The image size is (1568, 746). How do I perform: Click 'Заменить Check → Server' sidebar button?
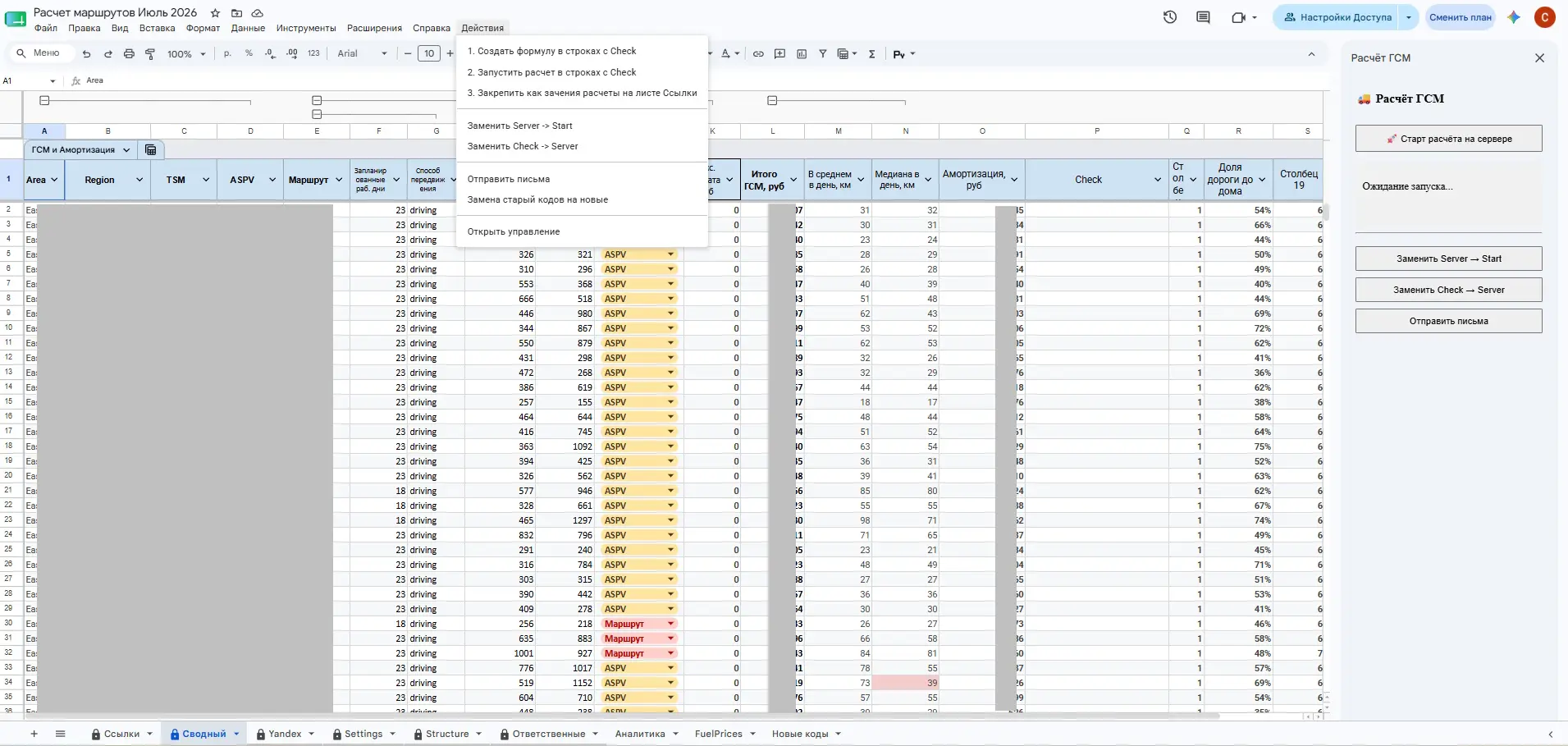(x=1448, y=290)
